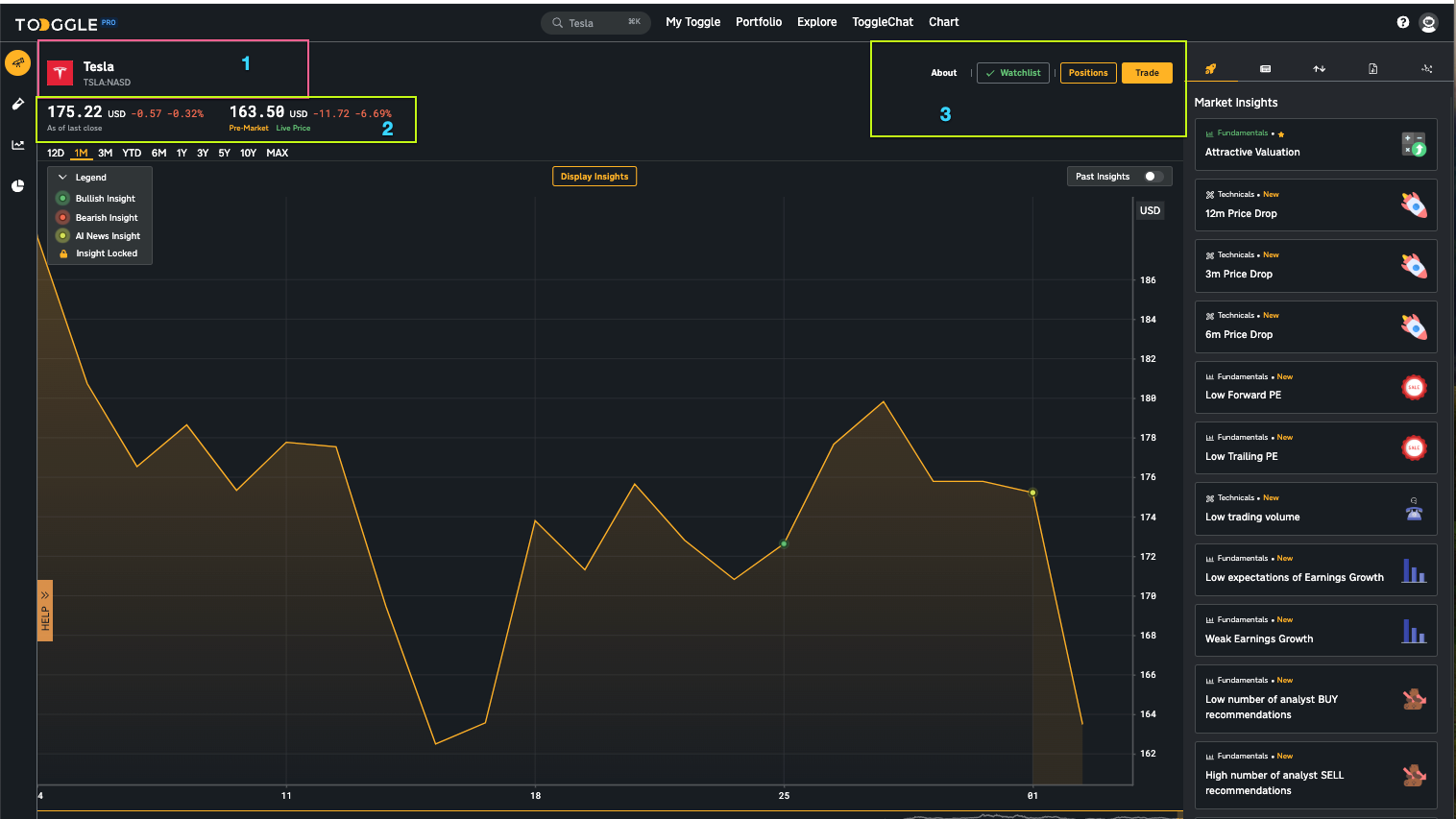This screenshot has width=1456, height=819.
Task: Select the 1M time range
Action: click(x=82, y=153)
